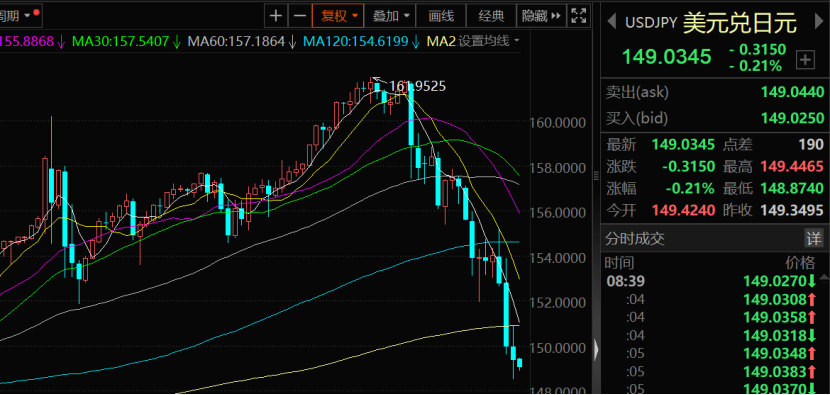This screenshot has height=395, width=830.
Task: Expand the 周期 period dropdown
Action: (16, 16)
